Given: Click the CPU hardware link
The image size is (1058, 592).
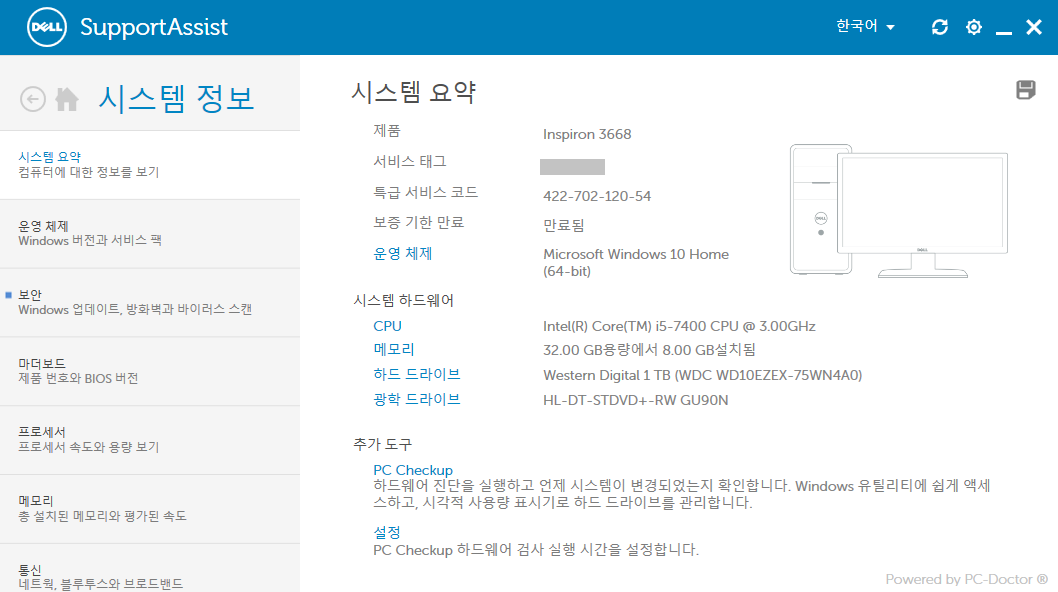Looking at the screenshot, I should point(387,326).
